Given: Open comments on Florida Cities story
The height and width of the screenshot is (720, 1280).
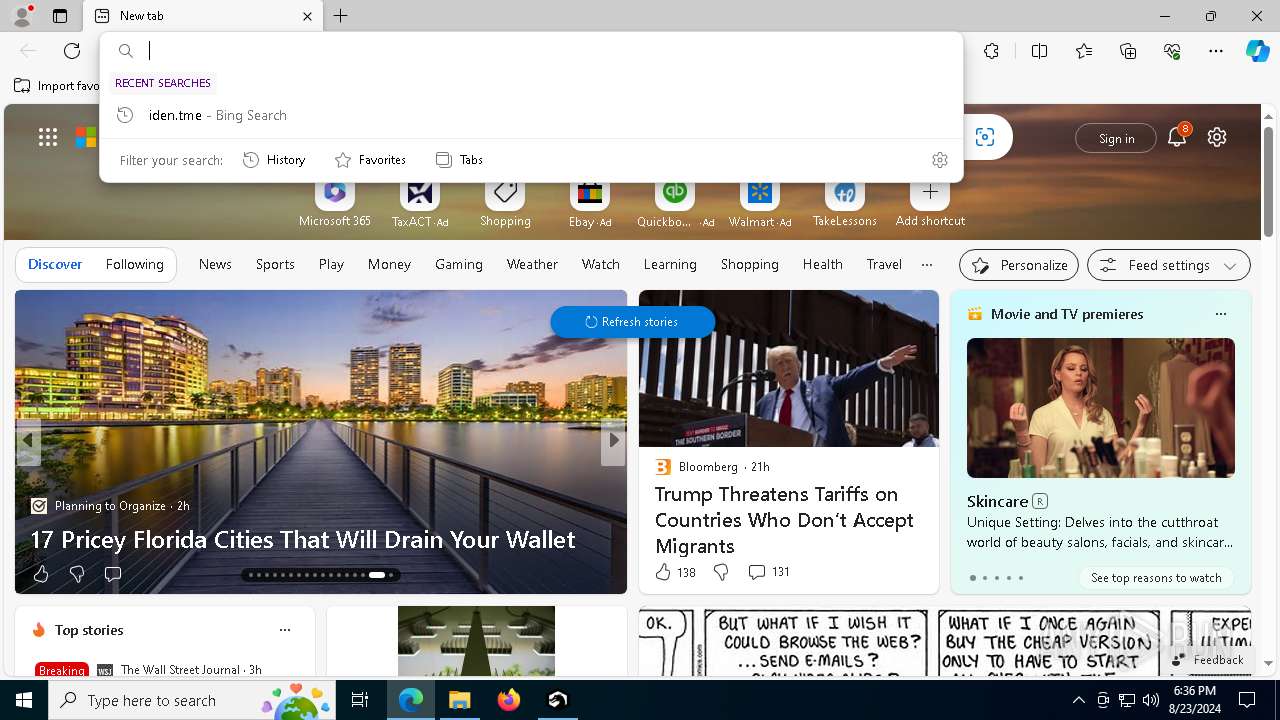Looking at the screenshot, I should coord(113,574).
